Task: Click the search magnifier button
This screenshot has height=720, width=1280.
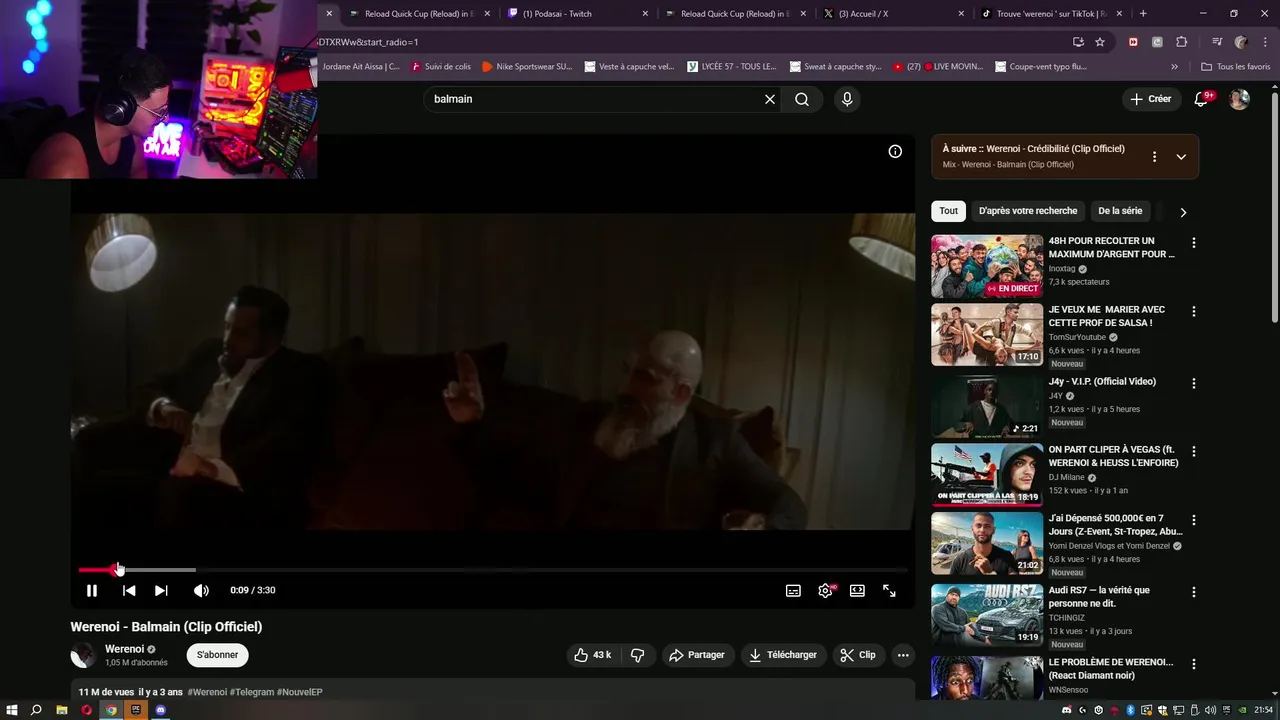Action: click(x=802, y=99)
